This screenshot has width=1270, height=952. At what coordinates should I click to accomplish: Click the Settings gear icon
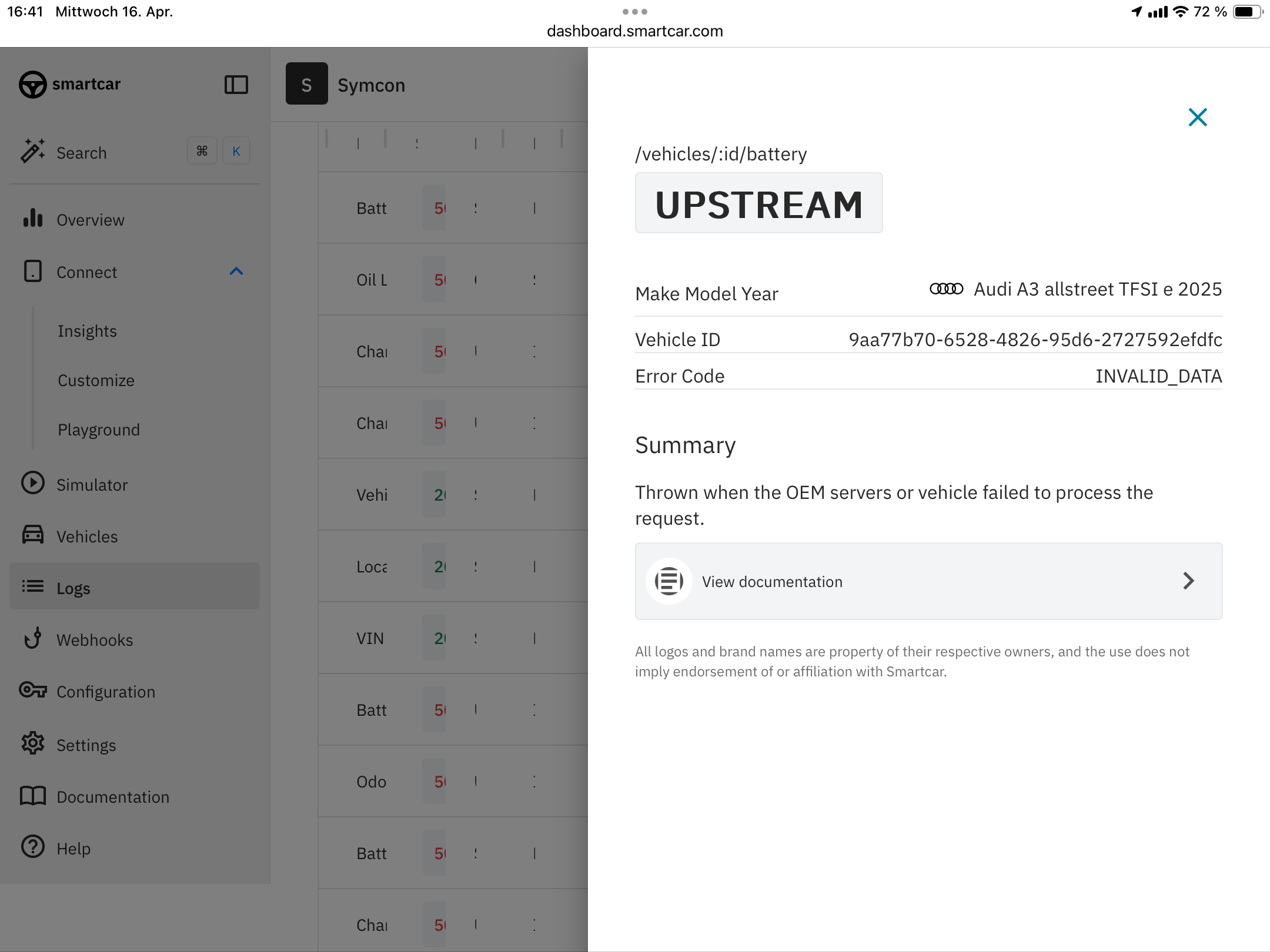(x=33, y=743)
